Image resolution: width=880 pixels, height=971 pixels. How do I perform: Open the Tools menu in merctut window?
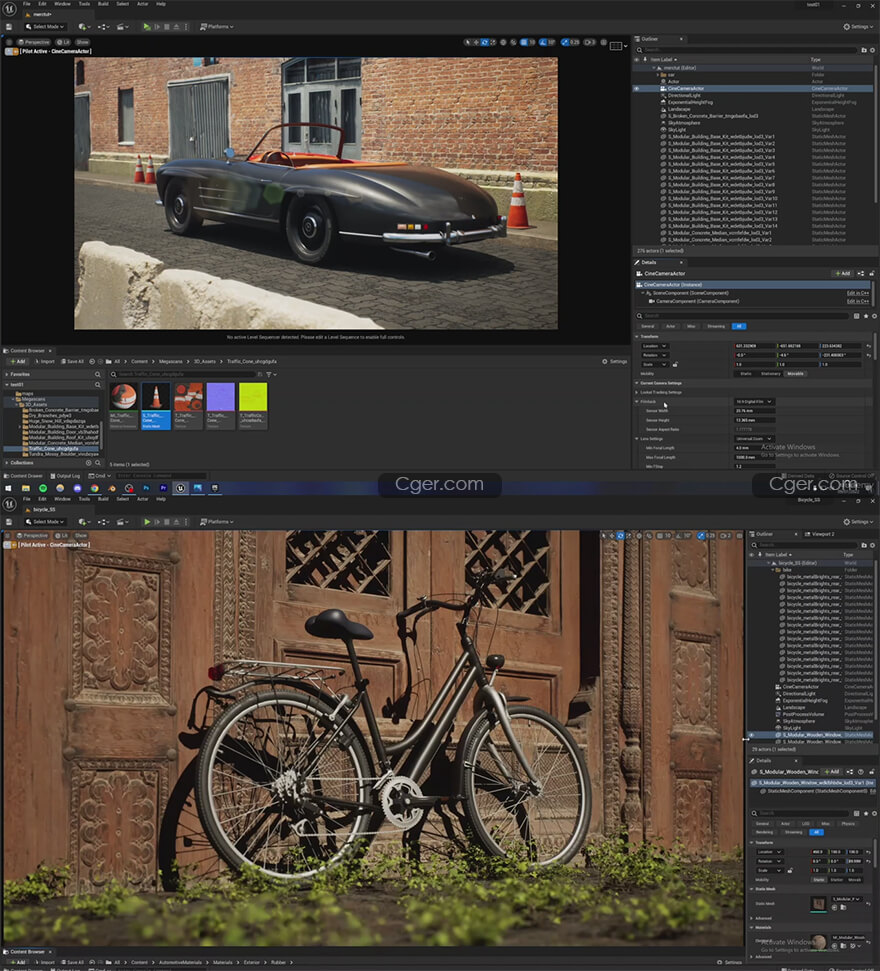coord(84,4)
